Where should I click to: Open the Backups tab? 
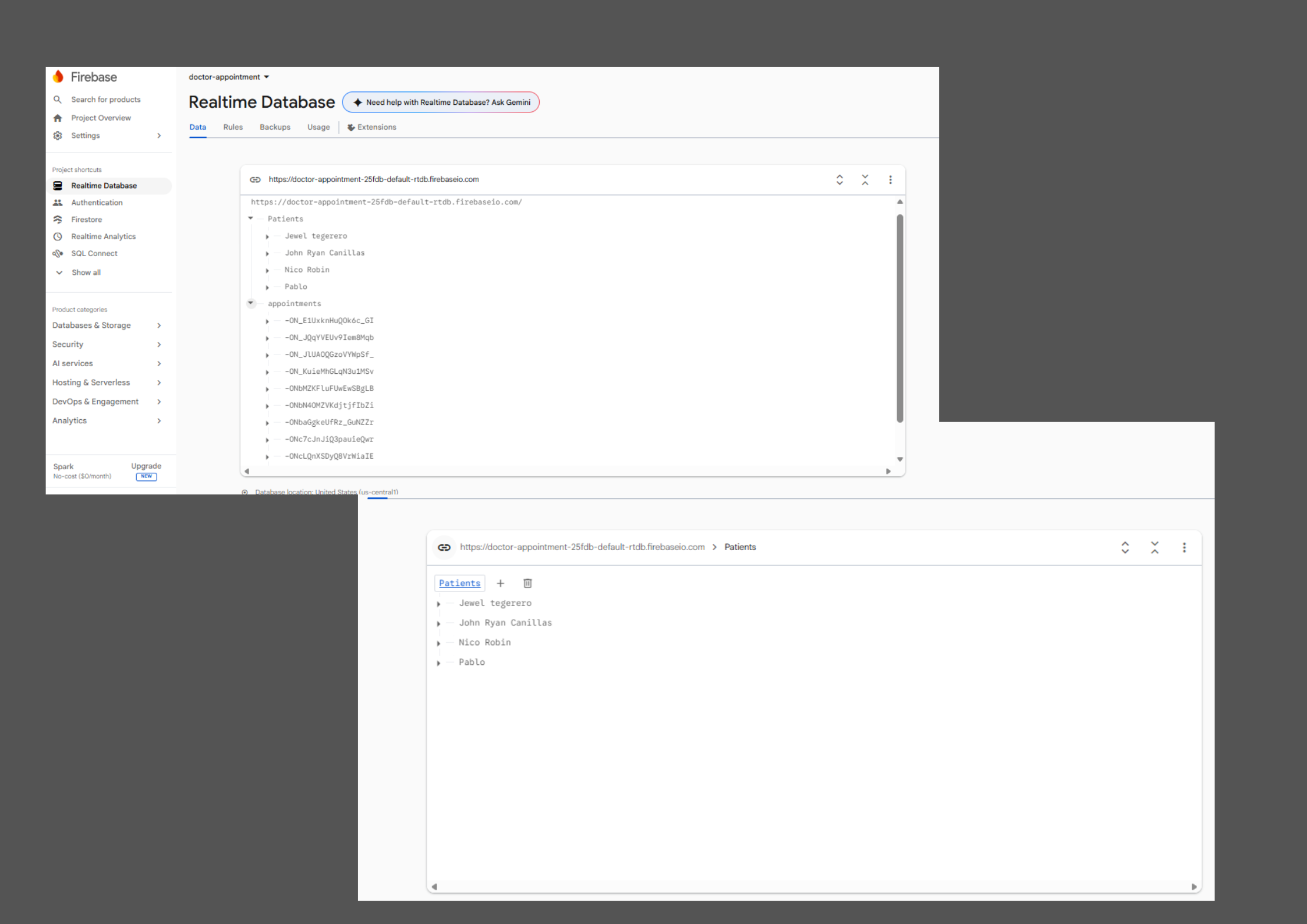275,128
